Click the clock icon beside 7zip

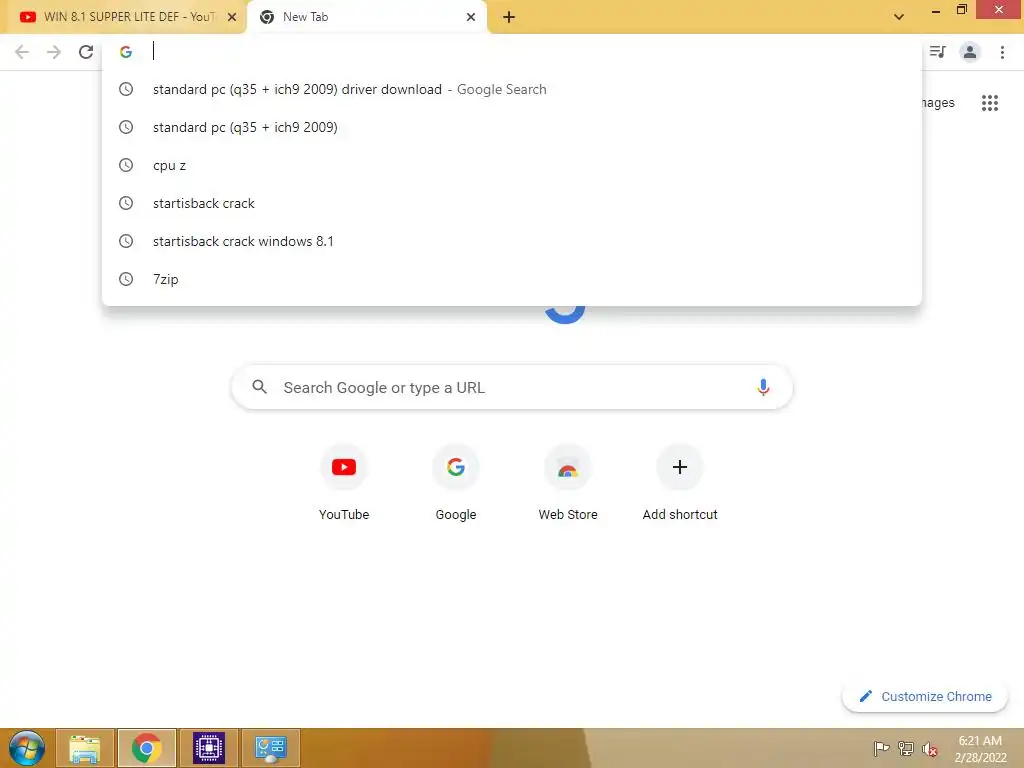[126, 279]
